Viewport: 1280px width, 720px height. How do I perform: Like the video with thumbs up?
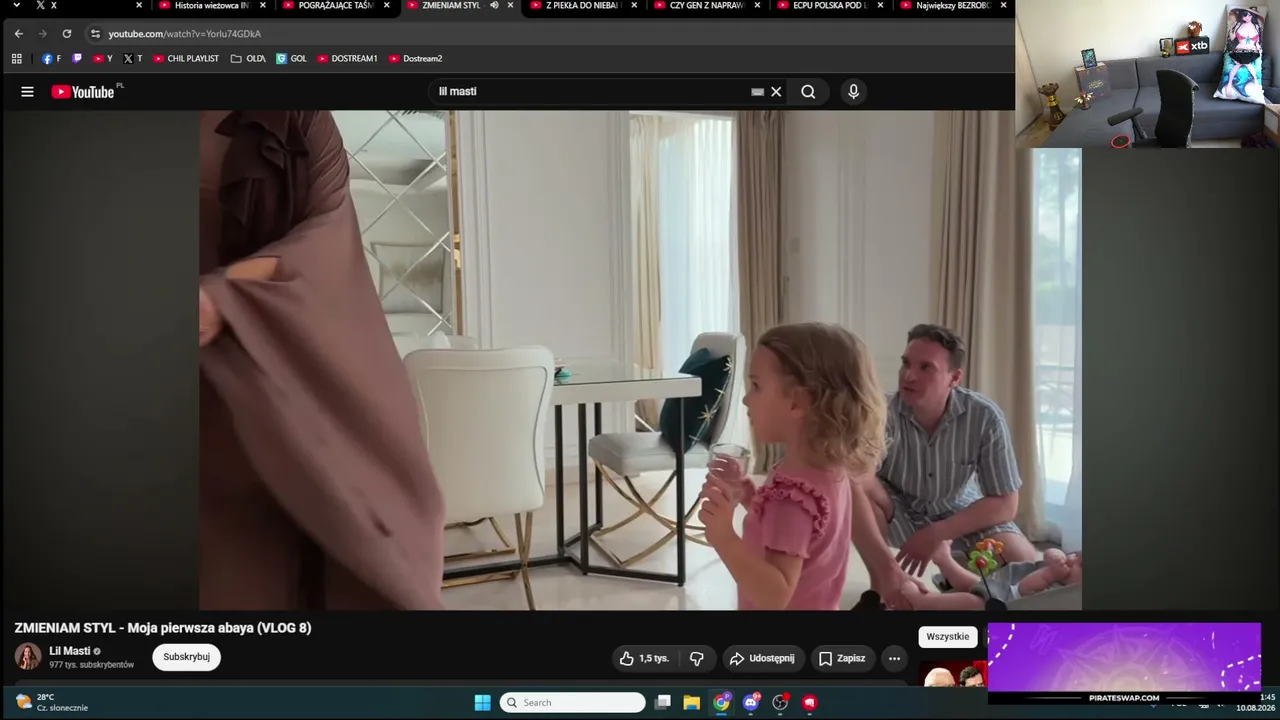click(x=644, y=658)
